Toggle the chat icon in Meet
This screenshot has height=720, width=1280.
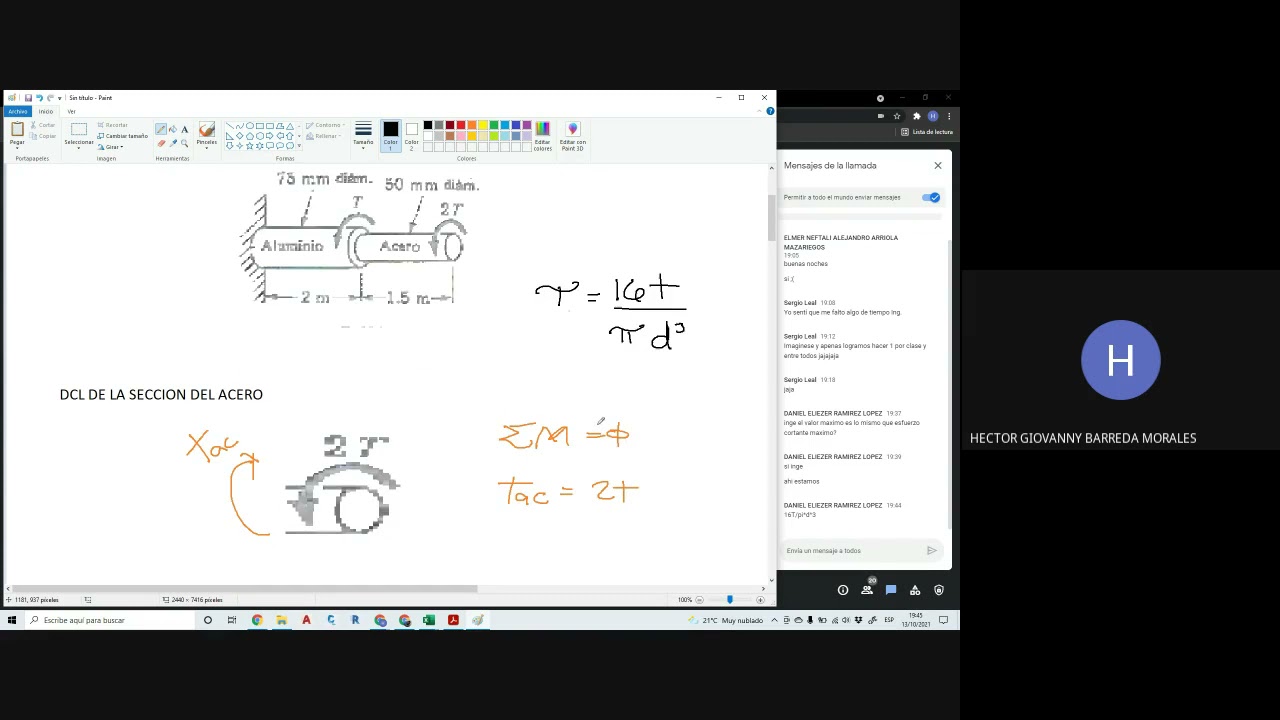(891, 590)
